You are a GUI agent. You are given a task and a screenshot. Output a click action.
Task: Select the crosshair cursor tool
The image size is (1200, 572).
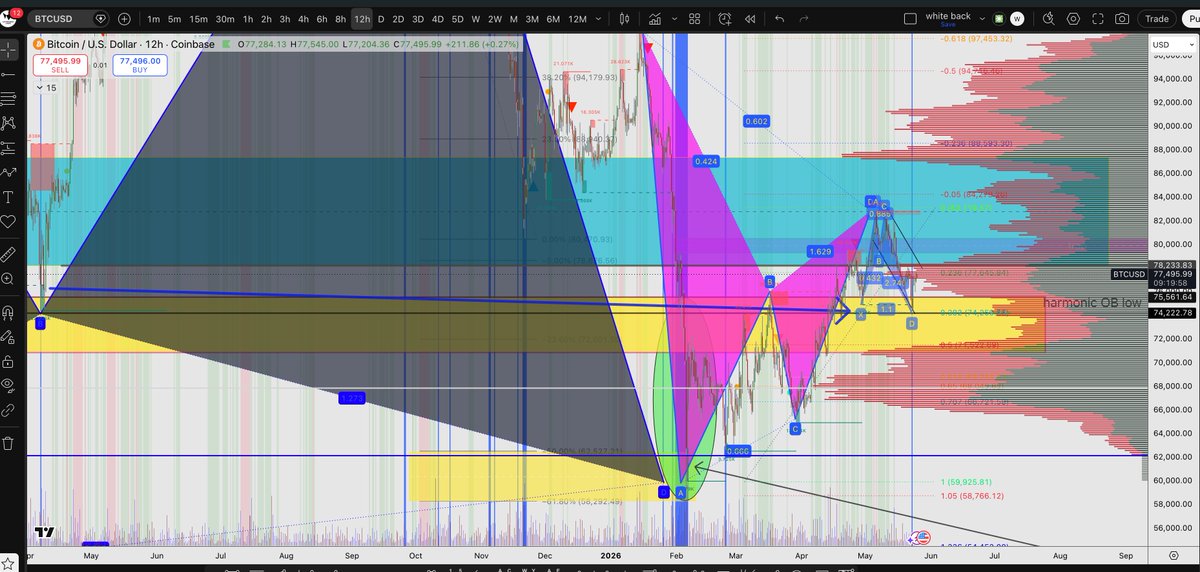(x=10, y=48)
